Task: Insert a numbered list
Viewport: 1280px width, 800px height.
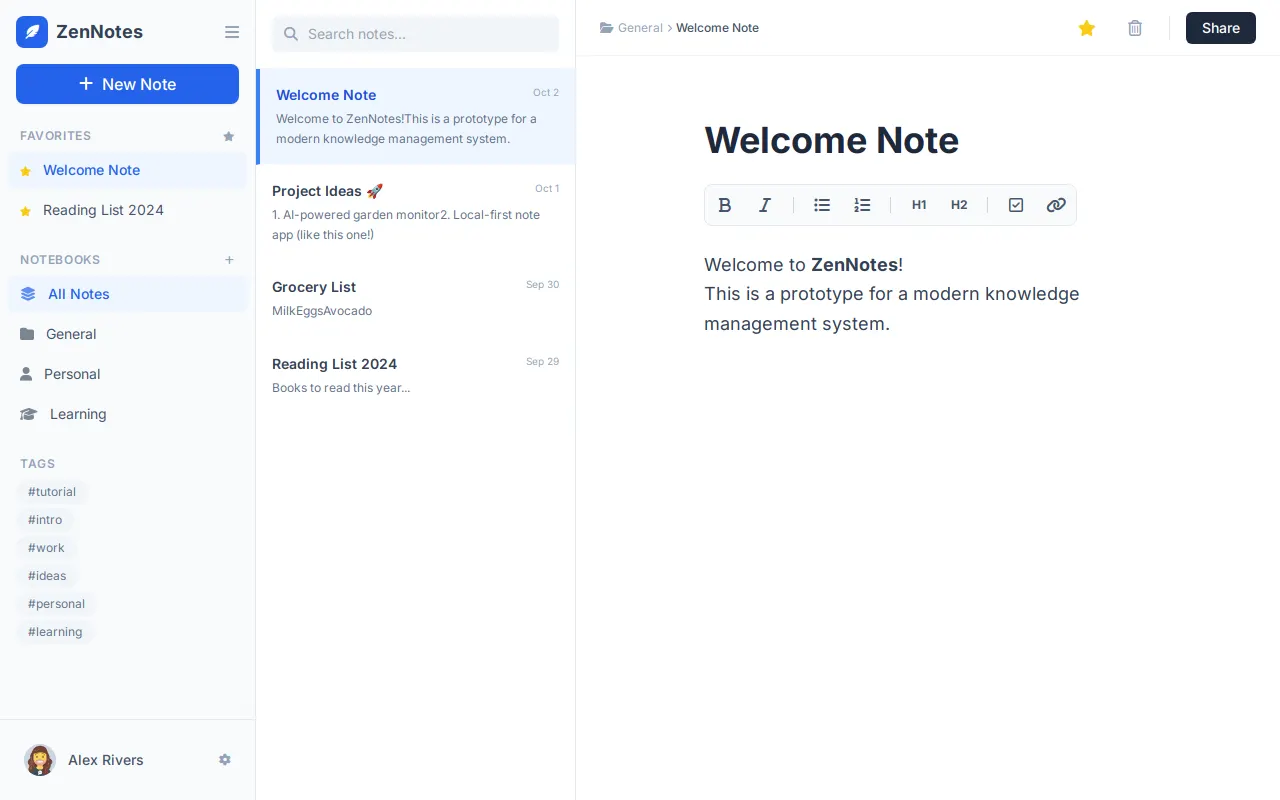Action: [x=862, y=205]
